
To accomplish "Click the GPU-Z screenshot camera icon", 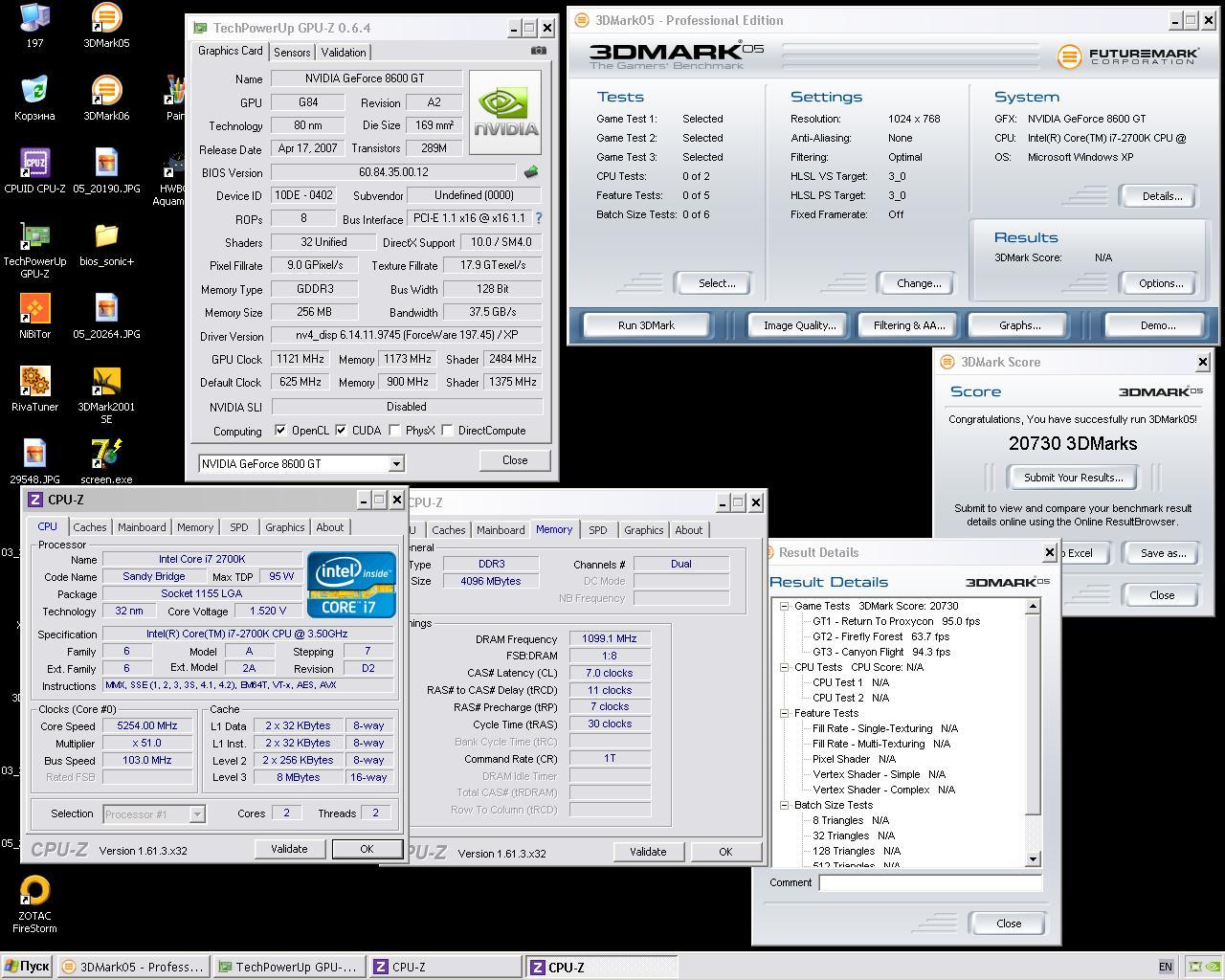I will (539, 51).
